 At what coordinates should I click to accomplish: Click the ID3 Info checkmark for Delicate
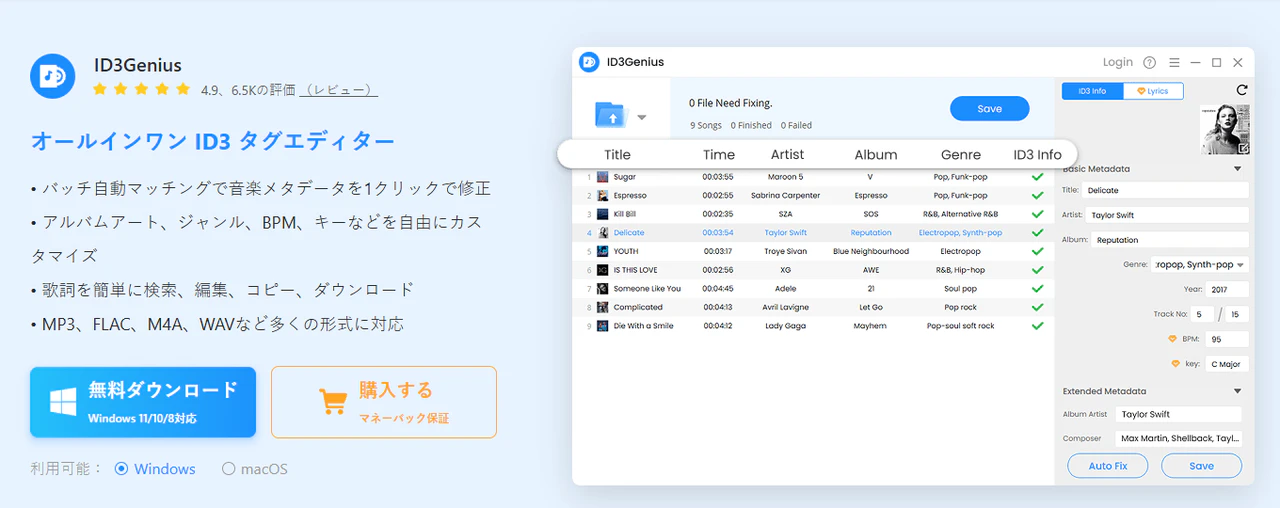(x=1037, y=232)
